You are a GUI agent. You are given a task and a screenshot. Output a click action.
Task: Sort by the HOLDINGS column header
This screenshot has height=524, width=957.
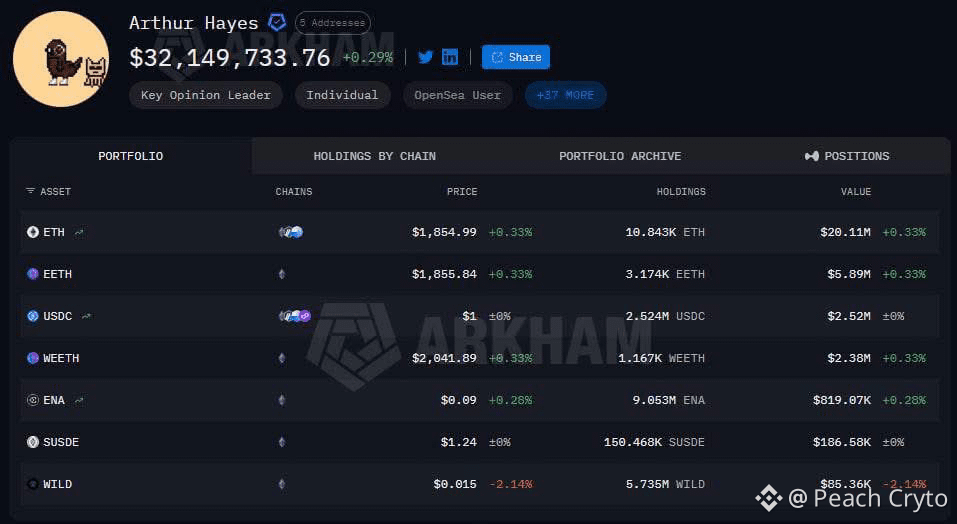coord(681,192)
